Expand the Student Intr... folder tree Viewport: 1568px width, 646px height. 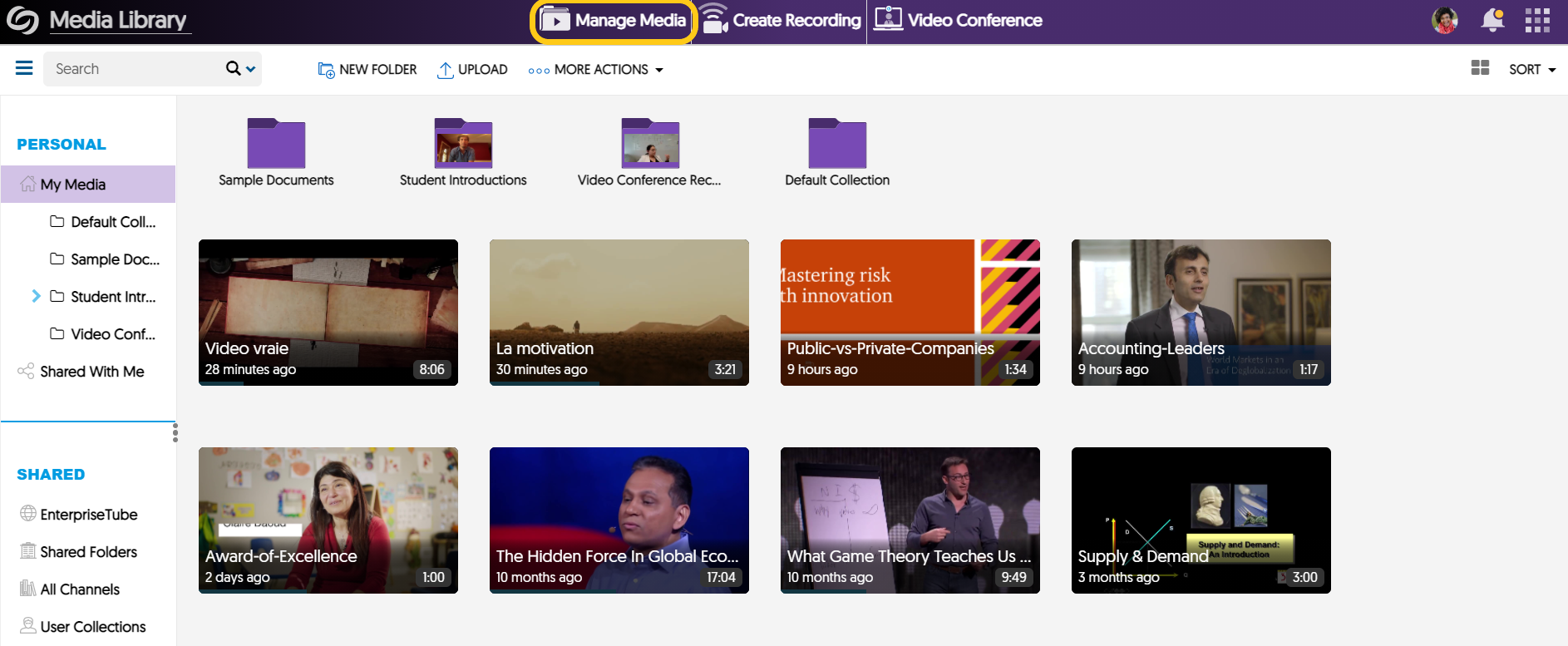coord(36,296)
